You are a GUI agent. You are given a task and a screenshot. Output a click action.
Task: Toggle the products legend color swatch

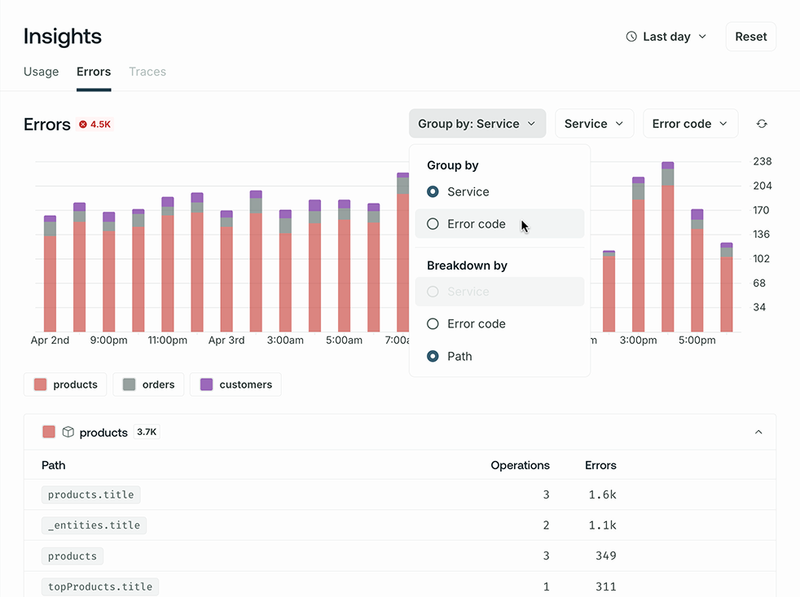[x=40, y=385]
